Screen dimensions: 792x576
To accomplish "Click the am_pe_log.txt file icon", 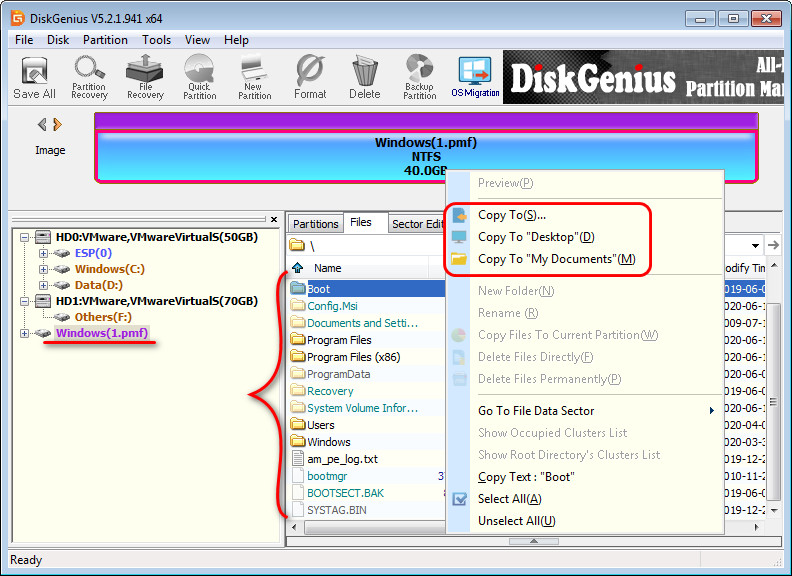I will click(298, 459).
